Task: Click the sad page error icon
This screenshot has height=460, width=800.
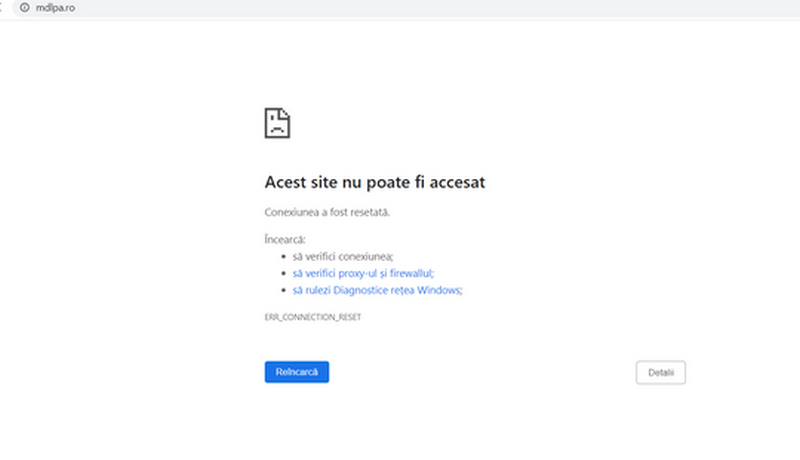Action: pos(277,122)
